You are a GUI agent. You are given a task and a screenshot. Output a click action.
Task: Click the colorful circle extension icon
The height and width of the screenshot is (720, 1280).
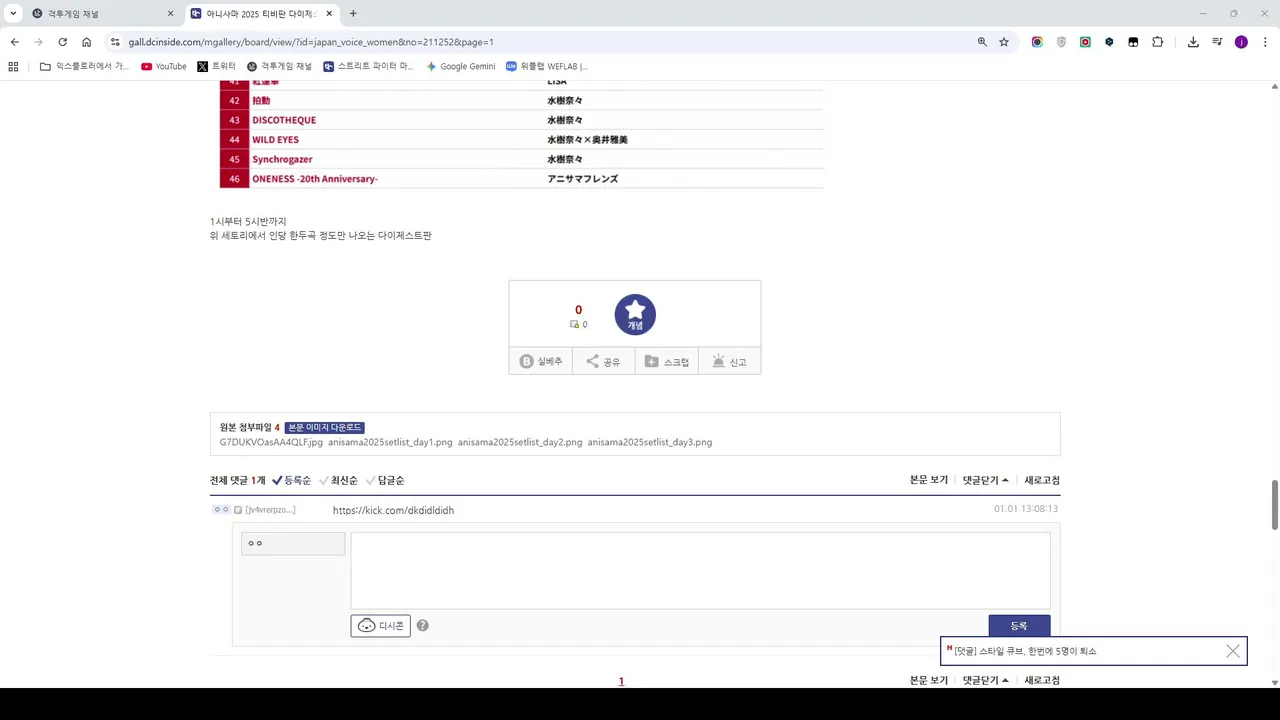click(1037, 42)
